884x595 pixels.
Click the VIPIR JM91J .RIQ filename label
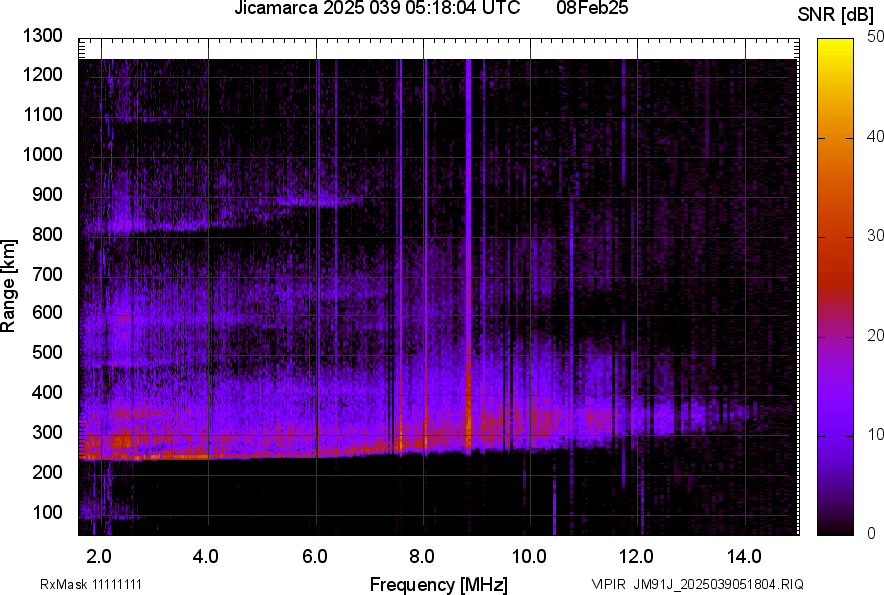[x=697, y=584]
